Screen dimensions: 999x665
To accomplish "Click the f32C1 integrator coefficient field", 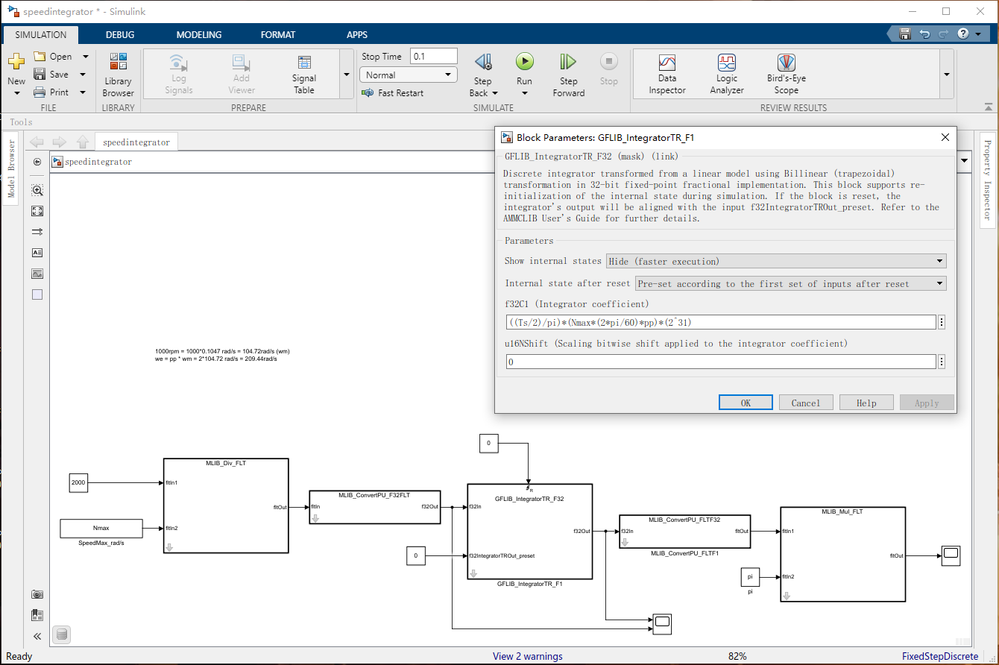I will (721, 322).
